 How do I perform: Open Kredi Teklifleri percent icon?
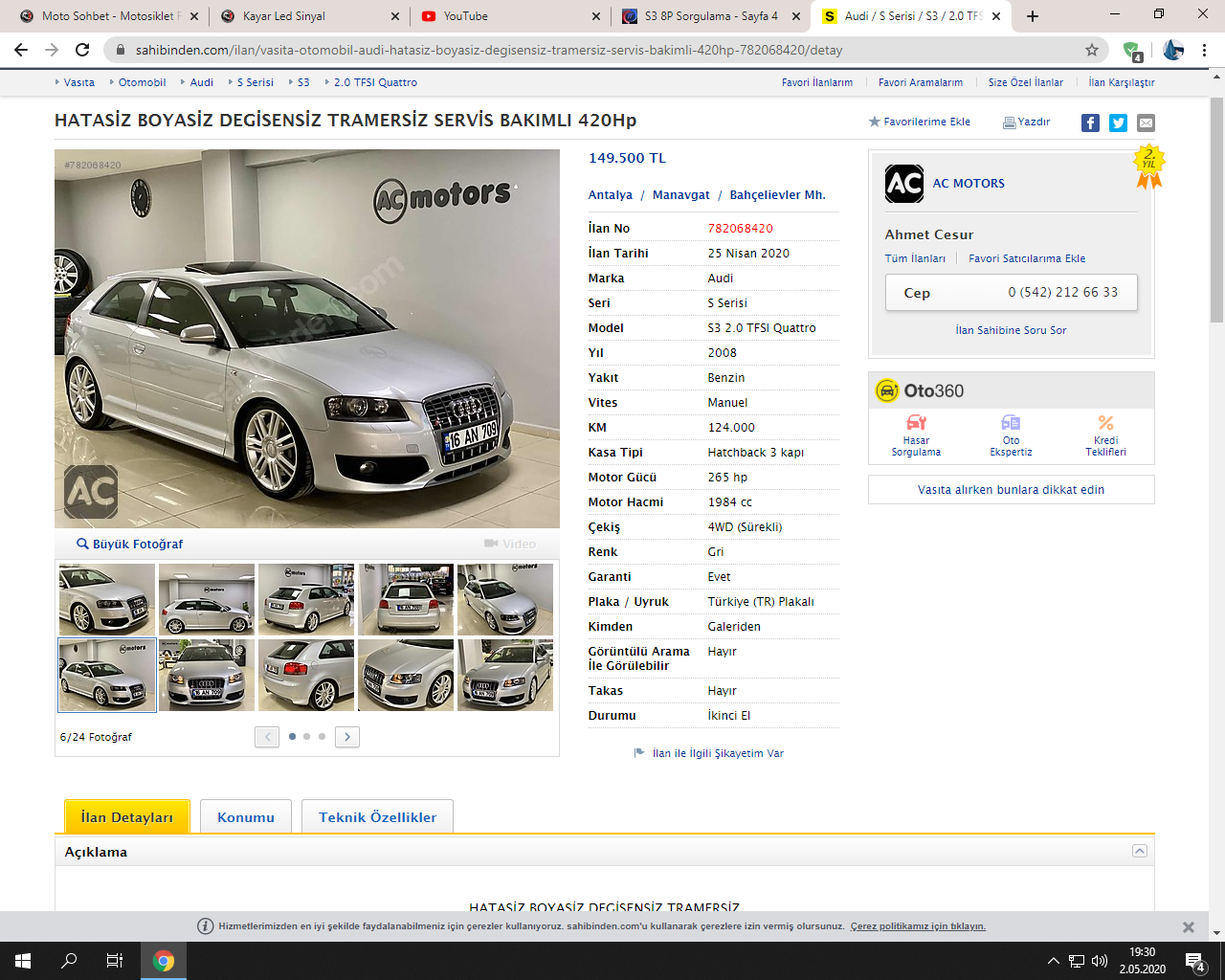(1105, 423)
